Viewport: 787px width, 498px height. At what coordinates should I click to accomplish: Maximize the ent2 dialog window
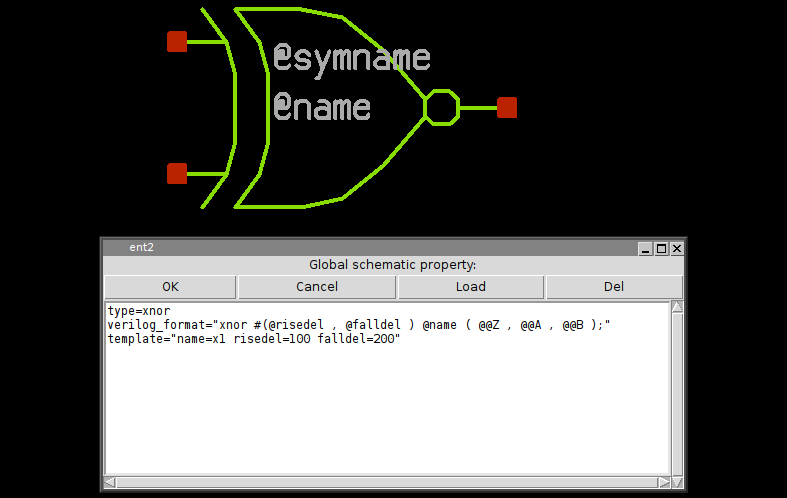[661, 248]
